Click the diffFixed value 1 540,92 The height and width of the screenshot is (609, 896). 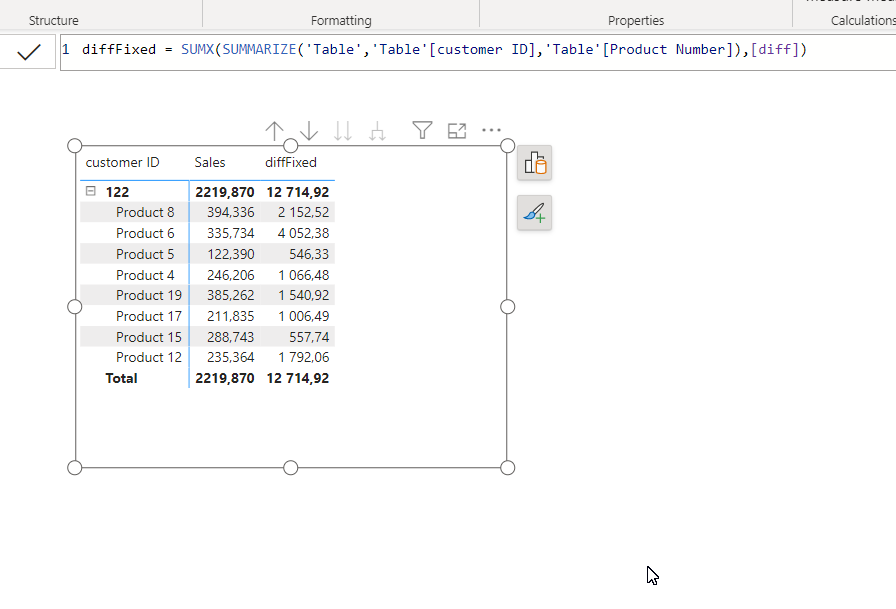click(x=303, y=295)
